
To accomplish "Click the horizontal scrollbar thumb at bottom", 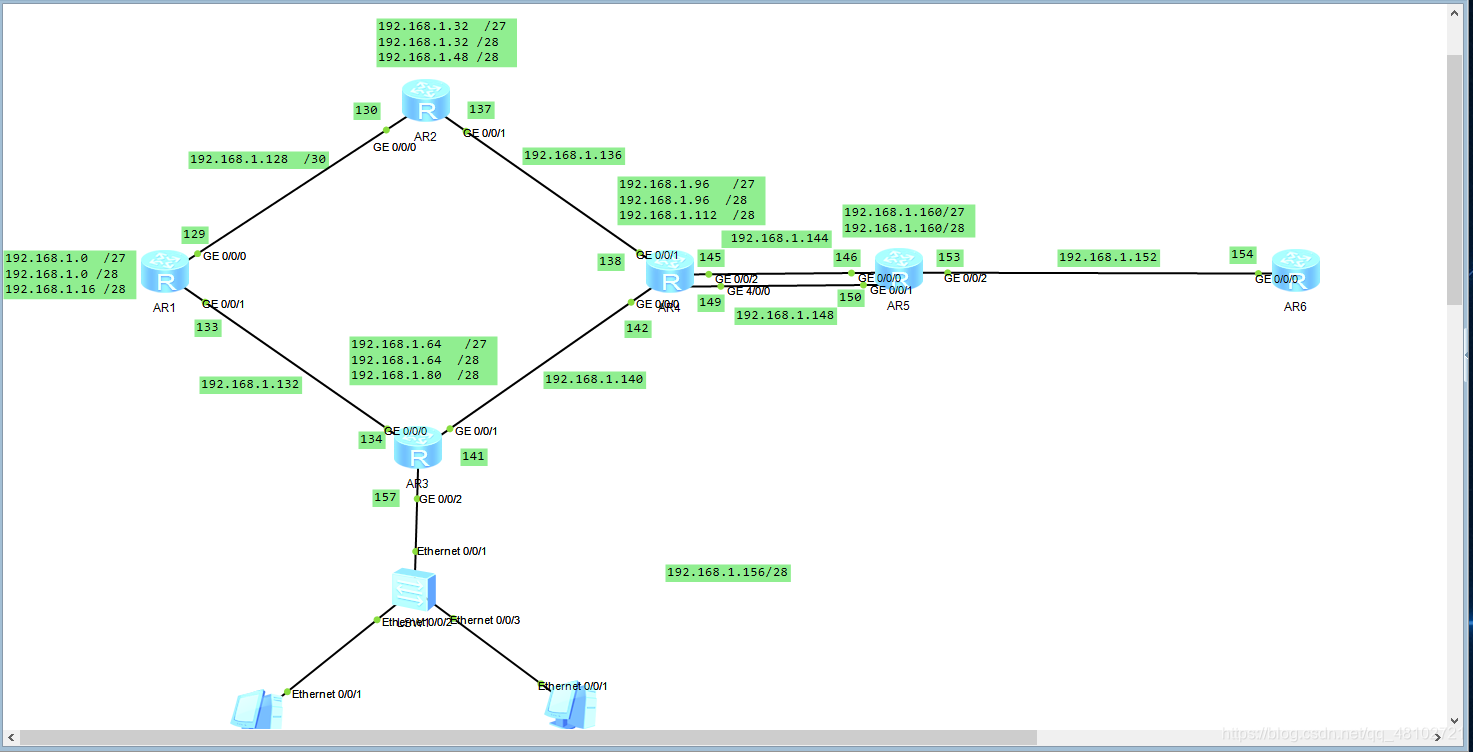I will click(528, 738).
